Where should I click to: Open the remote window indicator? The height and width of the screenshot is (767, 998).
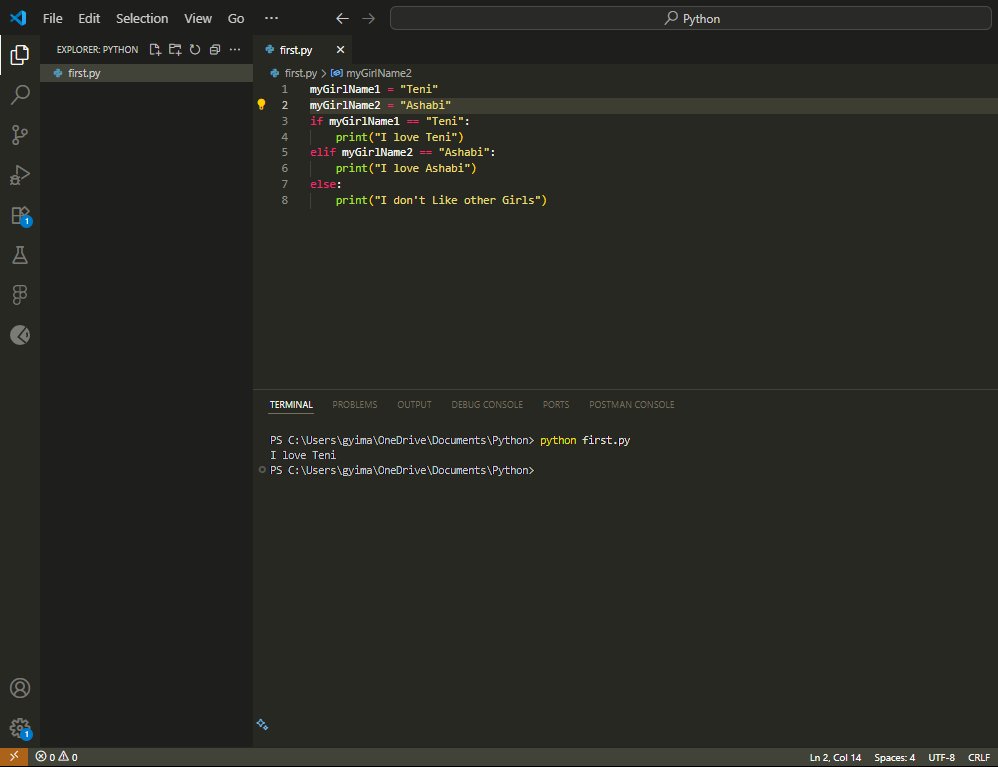coord(13,757)
